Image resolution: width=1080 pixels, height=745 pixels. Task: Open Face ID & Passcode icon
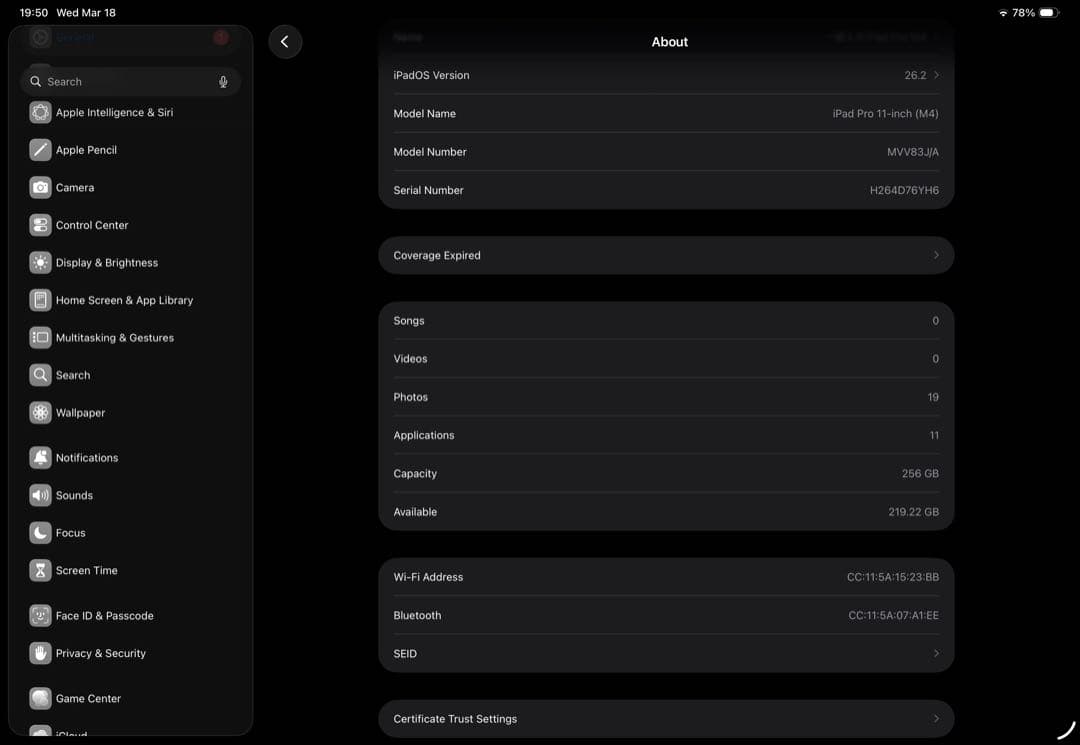(41, 615)
